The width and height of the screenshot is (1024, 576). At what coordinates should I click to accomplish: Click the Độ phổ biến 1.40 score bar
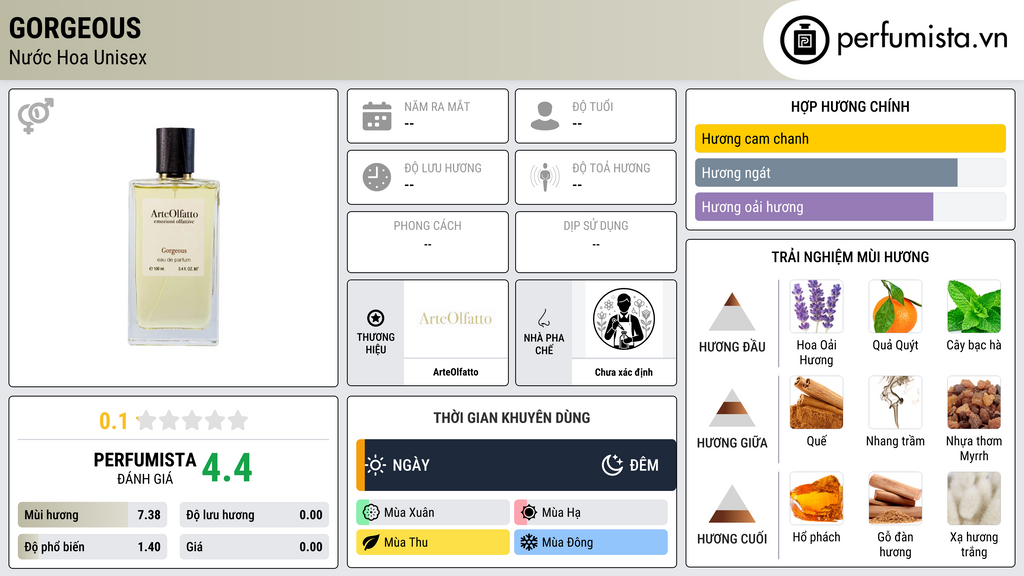(92, 547)
